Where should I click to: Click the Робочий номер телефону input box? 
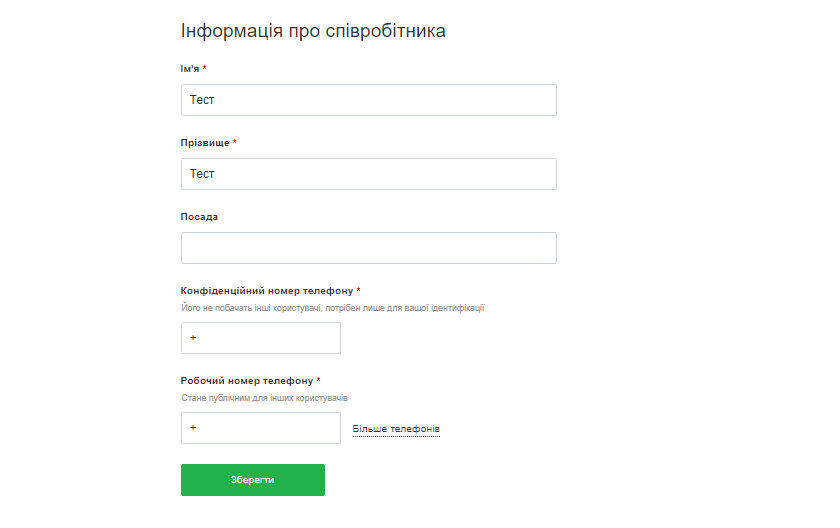click(x=260, y=428)
